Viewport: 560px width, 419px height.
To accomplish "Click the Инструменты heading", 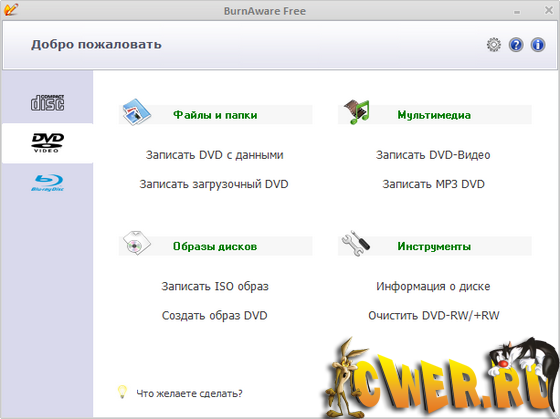I will (x=434, y=246).
